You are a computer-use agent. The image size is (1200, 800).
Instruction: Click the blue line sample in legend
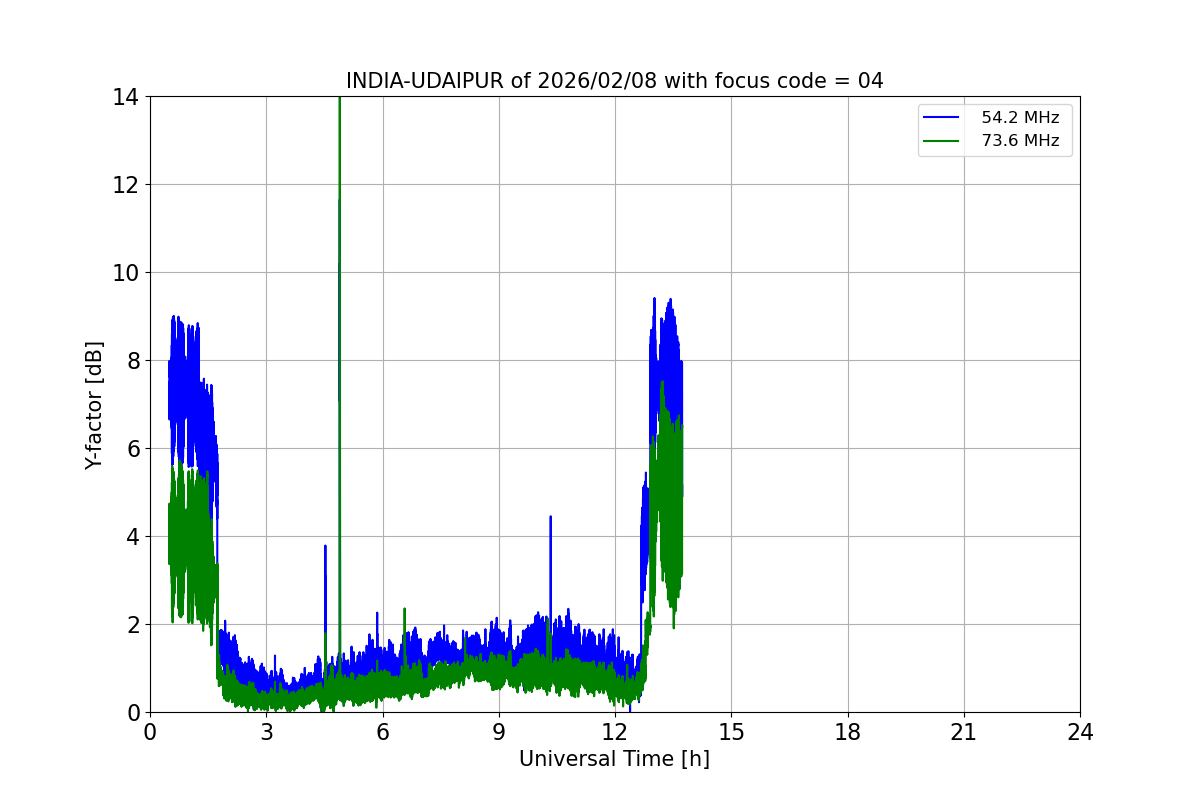(943, 118)
